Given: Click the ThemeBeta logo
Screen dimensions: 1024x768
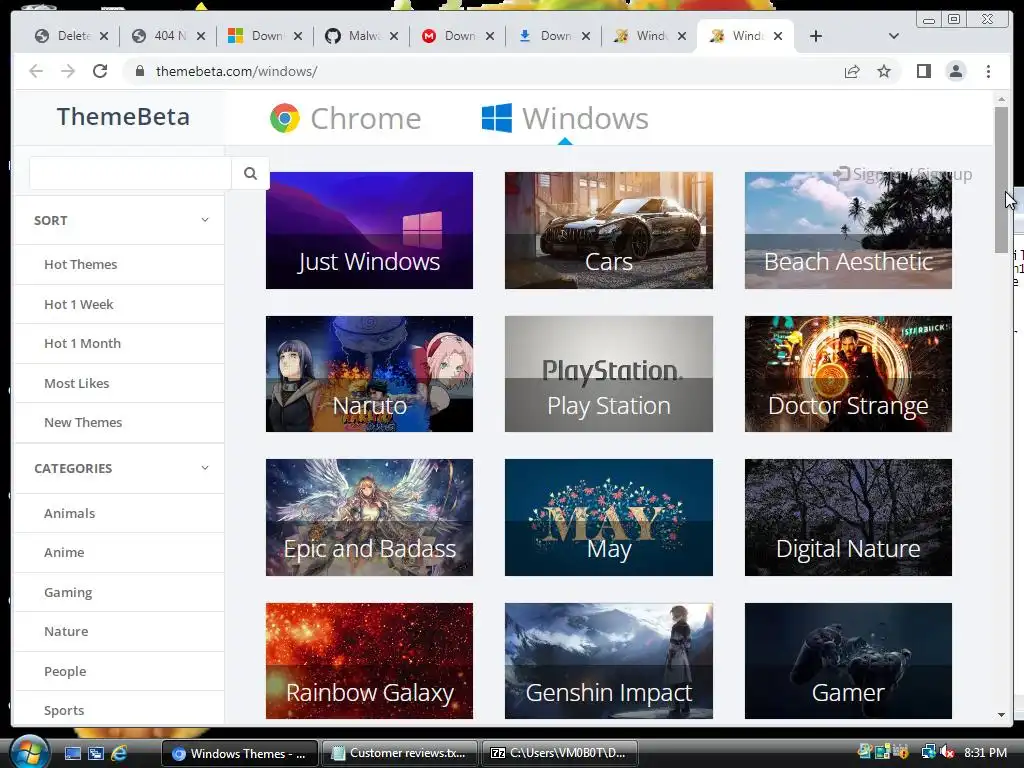Looking at the screenshot, I should click(x=123, y=117).
